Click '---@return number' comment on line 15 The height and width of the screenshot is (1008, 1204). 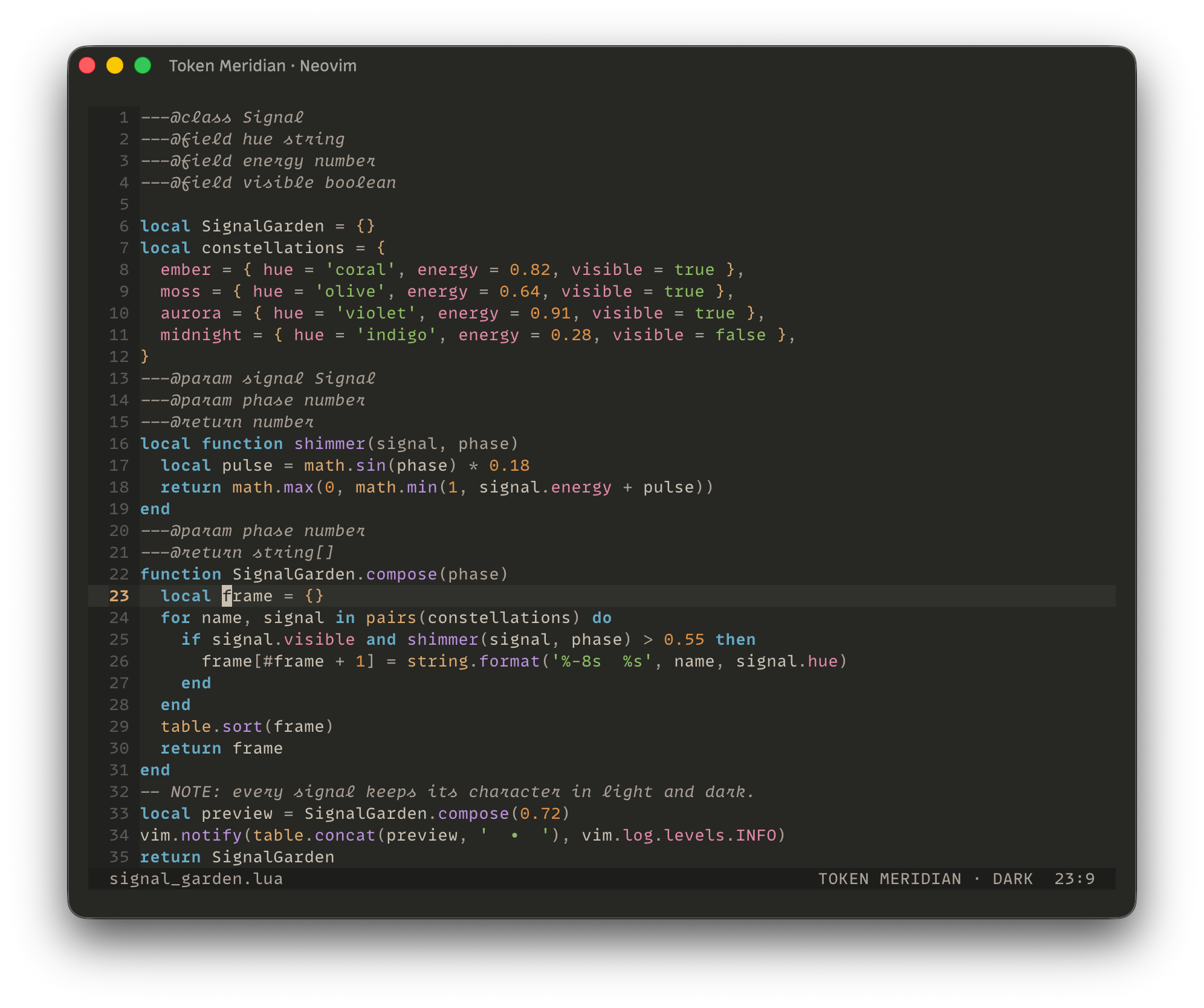point(227,422)
